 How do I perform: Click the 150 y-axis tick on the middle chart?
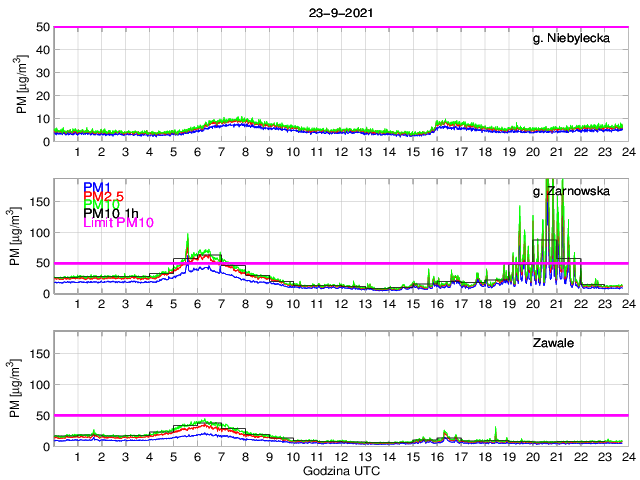pyautogui.click(x=39, y=201)
